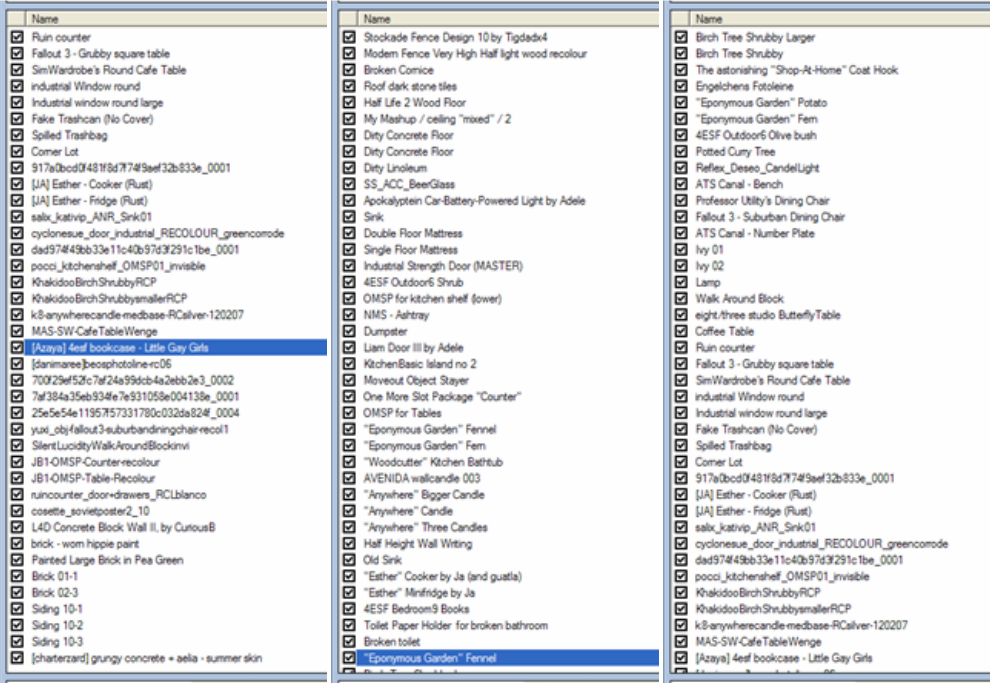This screenshot has height=683, width=990.
Task: Select eight/three studio ButterflyTable entry
Action: click(768, 315)
